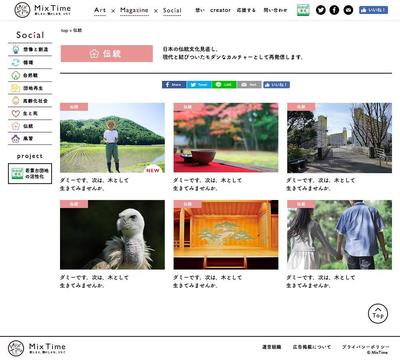Viewport: 400px width, 360px height.
Task: Open the last text menu item before green icon
Action: [275, 10]
